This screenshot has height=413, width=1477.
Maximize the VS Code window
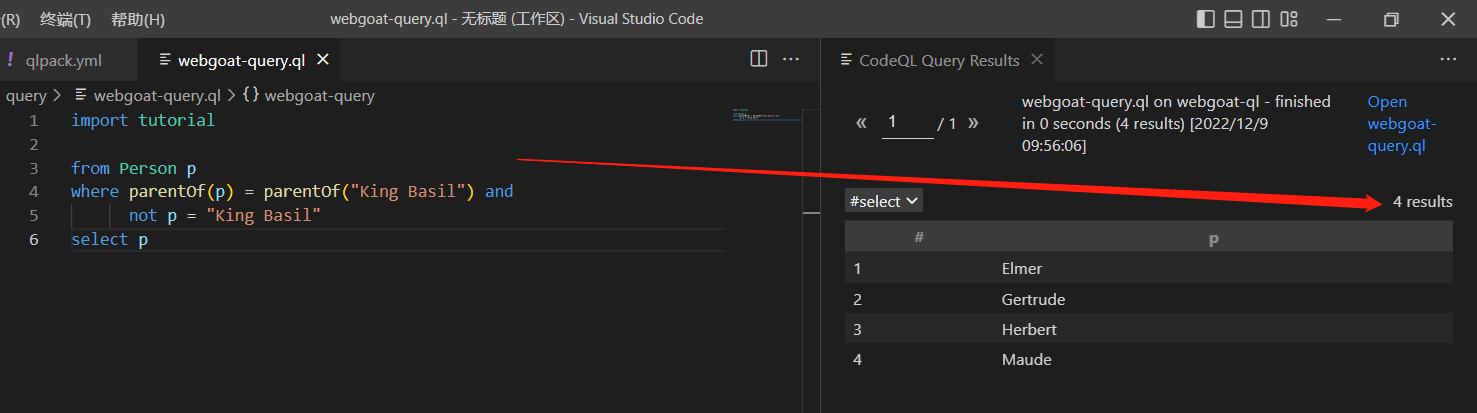tap(1391, 19)
